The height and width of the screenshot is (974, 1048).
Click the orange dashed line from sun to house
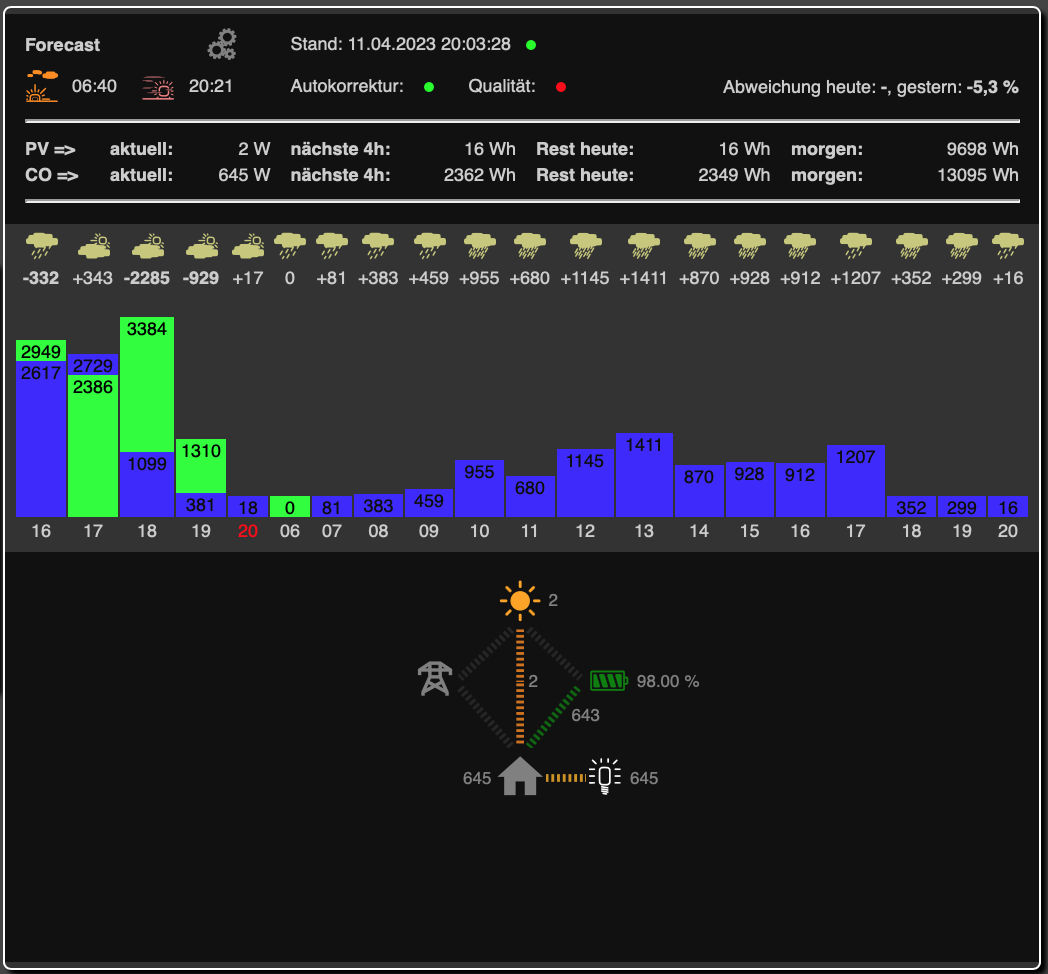pyautogui.click(x=520, y=686)
